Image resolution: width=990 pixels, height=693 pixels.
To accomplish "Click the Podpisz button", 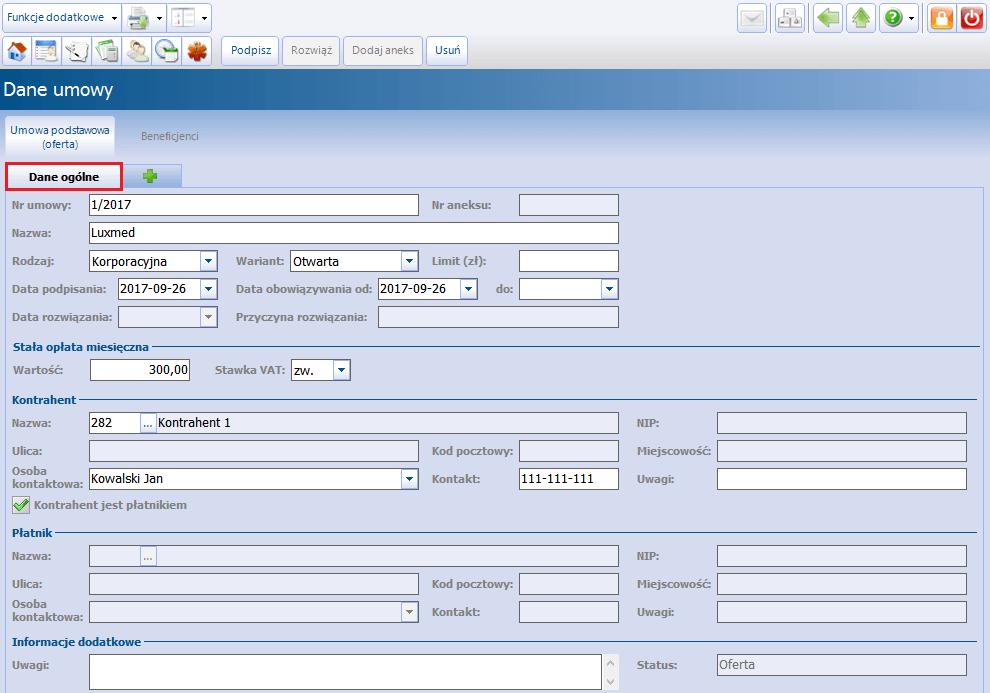I will click(x=251, y=50).
